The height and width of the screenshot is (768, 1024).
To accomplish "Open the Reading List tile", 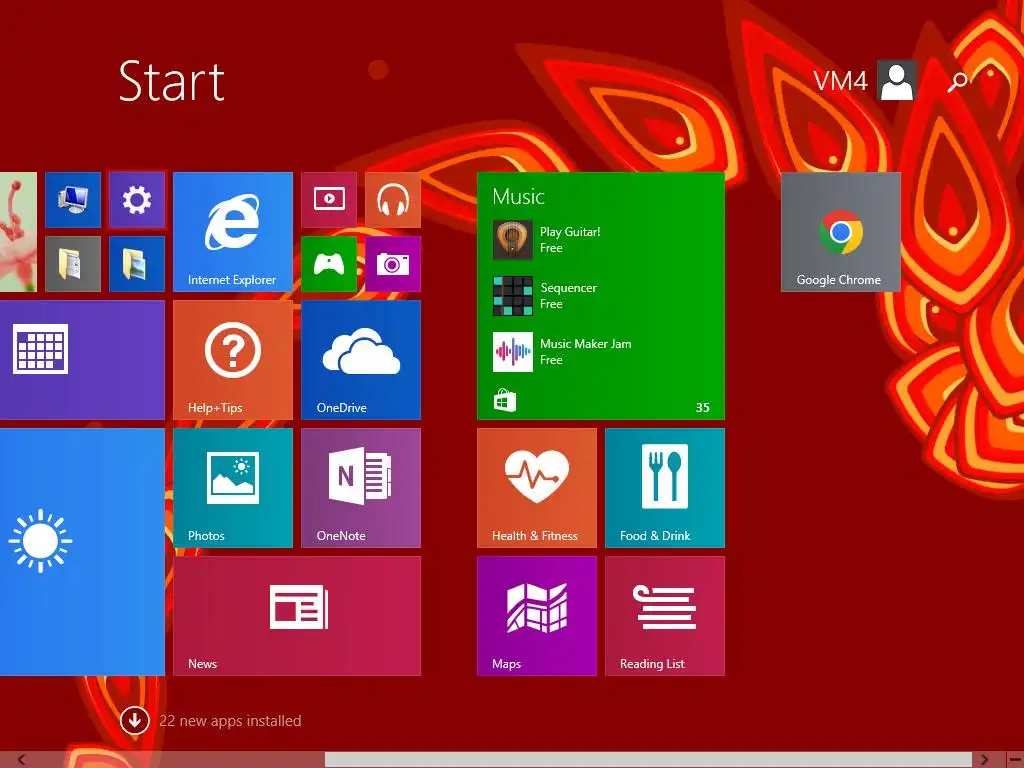I will (665, 616).
